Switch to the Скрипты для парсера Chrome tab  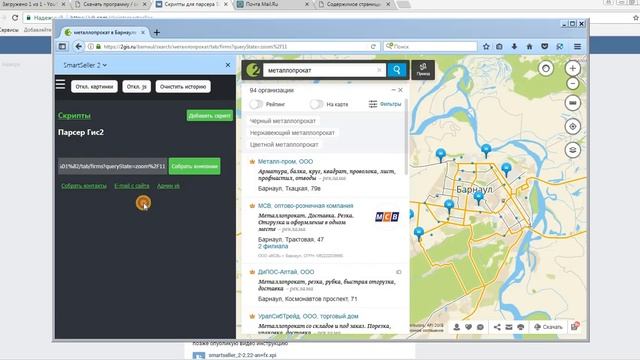tap(192, 4)
